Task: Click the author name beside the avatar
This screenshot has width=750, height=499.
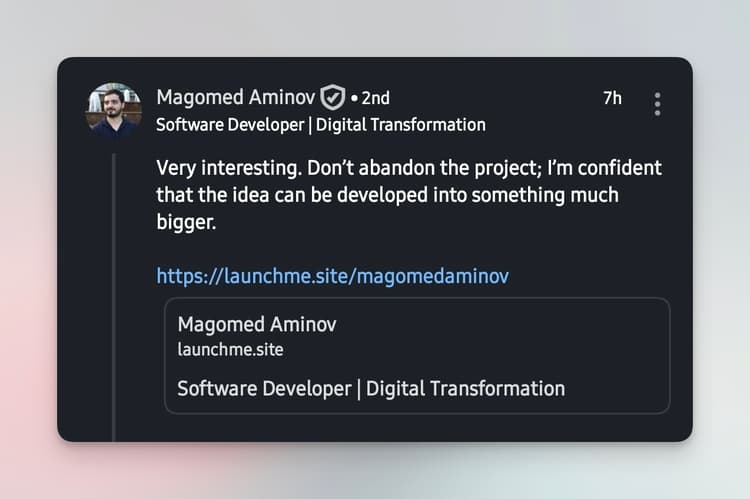Action: tap(236, 98)
